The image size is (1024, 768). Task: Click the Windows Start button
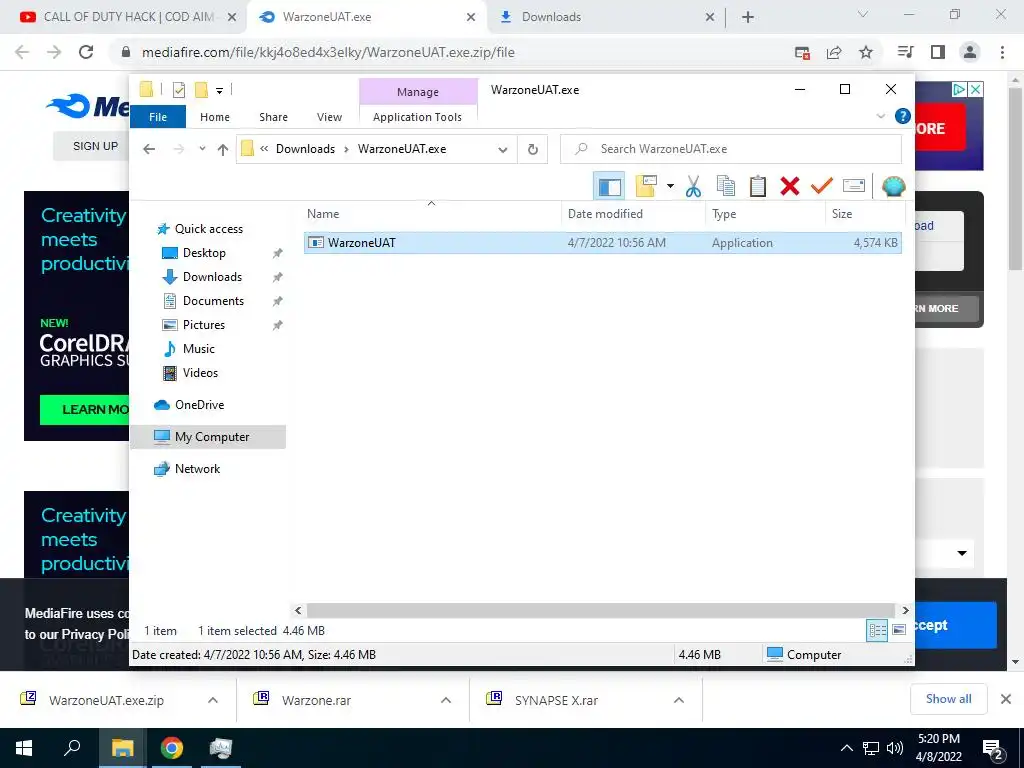[24, 748]
